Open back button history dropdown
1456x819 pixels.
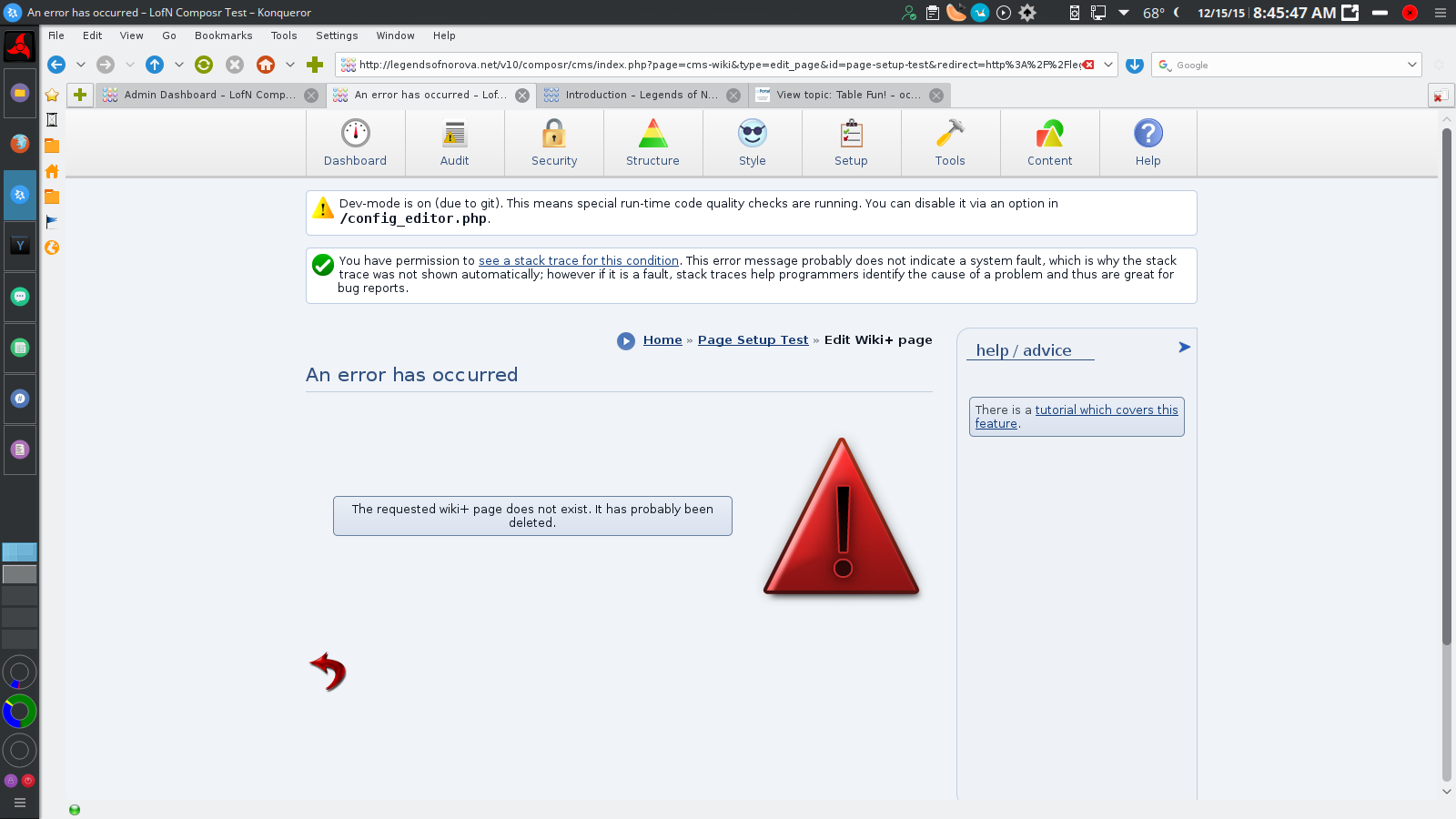(81, 65)
